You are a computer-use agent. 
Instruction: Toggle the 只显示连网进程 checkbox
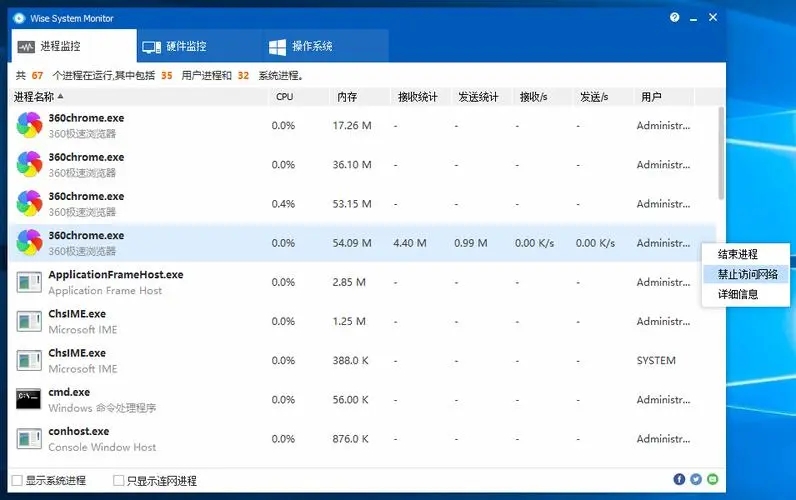(119, 481)
